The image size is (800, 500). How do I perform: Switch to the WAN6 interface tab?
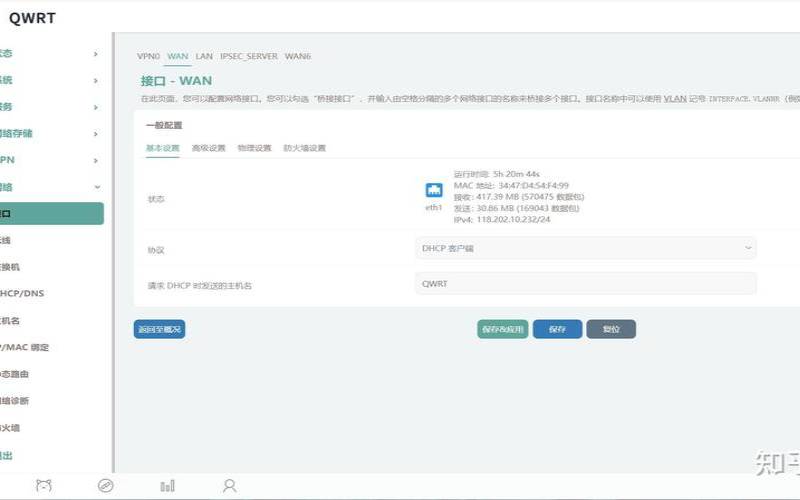tap(297, 56)
